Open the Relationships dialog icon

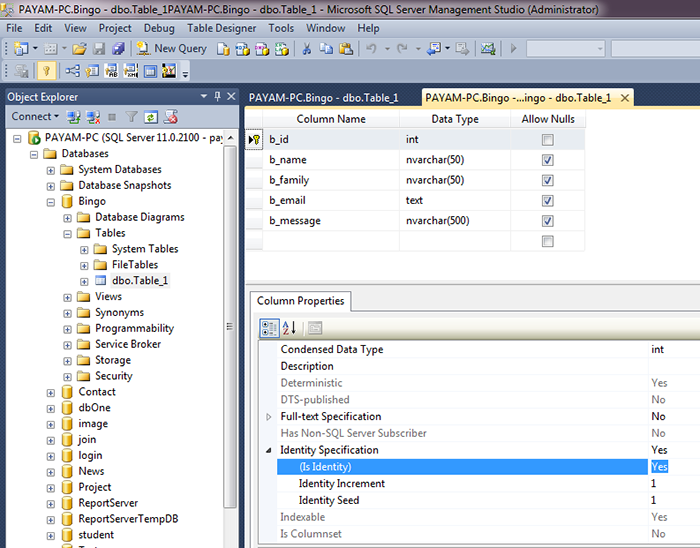point(72,71)
